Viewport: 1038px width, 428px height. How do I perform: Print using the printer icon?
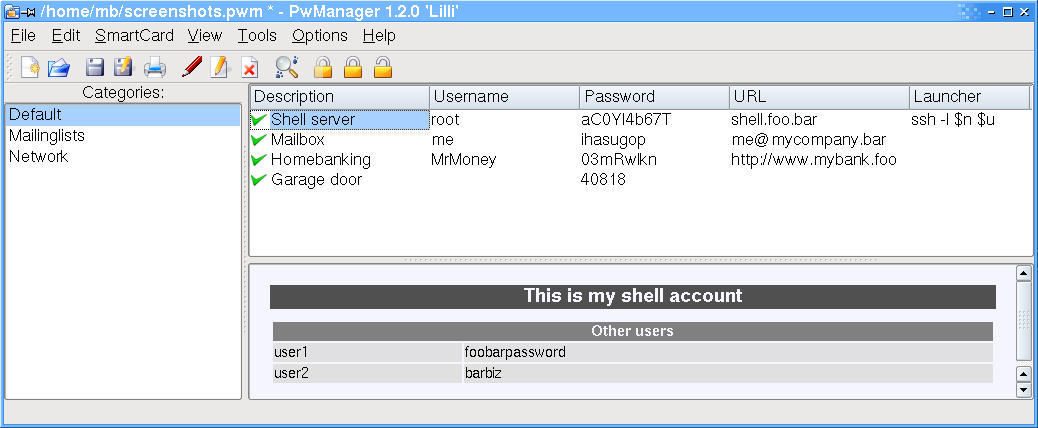point(156,67)
